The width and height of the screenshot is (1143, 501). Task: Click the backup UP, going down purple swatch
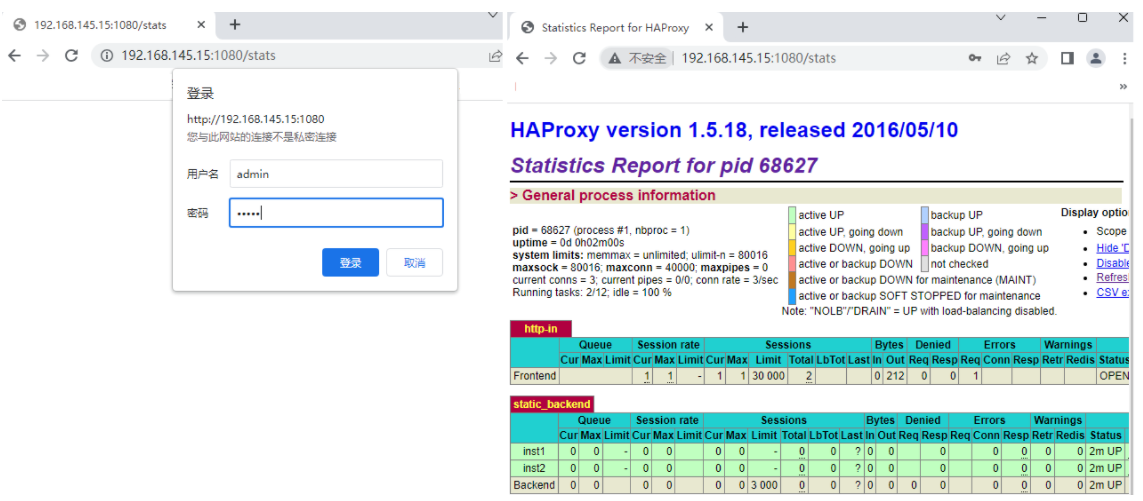point(924,231)
